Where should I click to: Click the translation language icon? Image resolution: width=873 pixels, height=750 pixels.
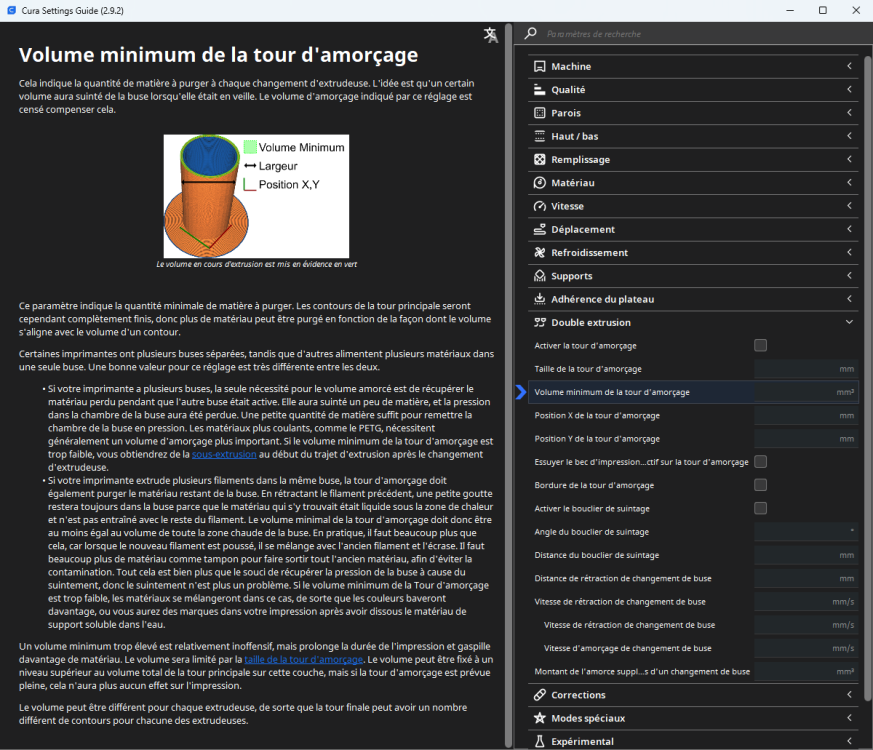point(491,35)
